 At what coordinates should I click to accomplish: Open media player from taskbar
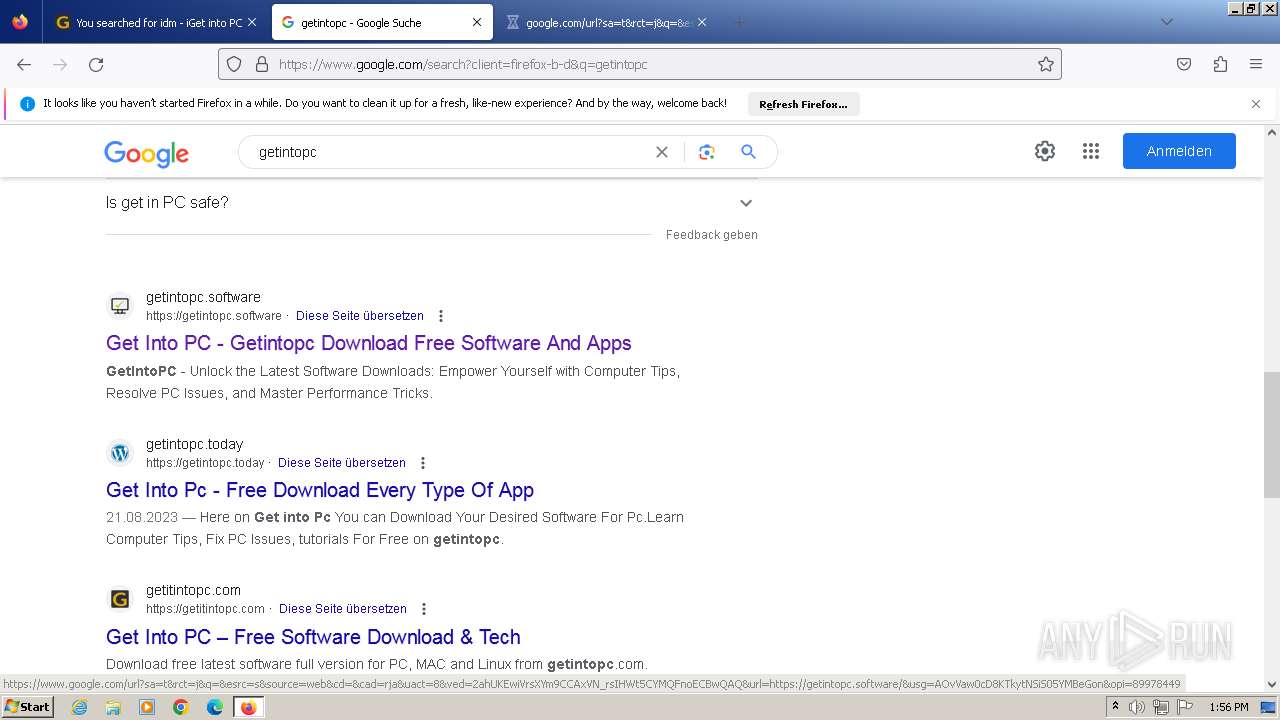click(147, 707)
